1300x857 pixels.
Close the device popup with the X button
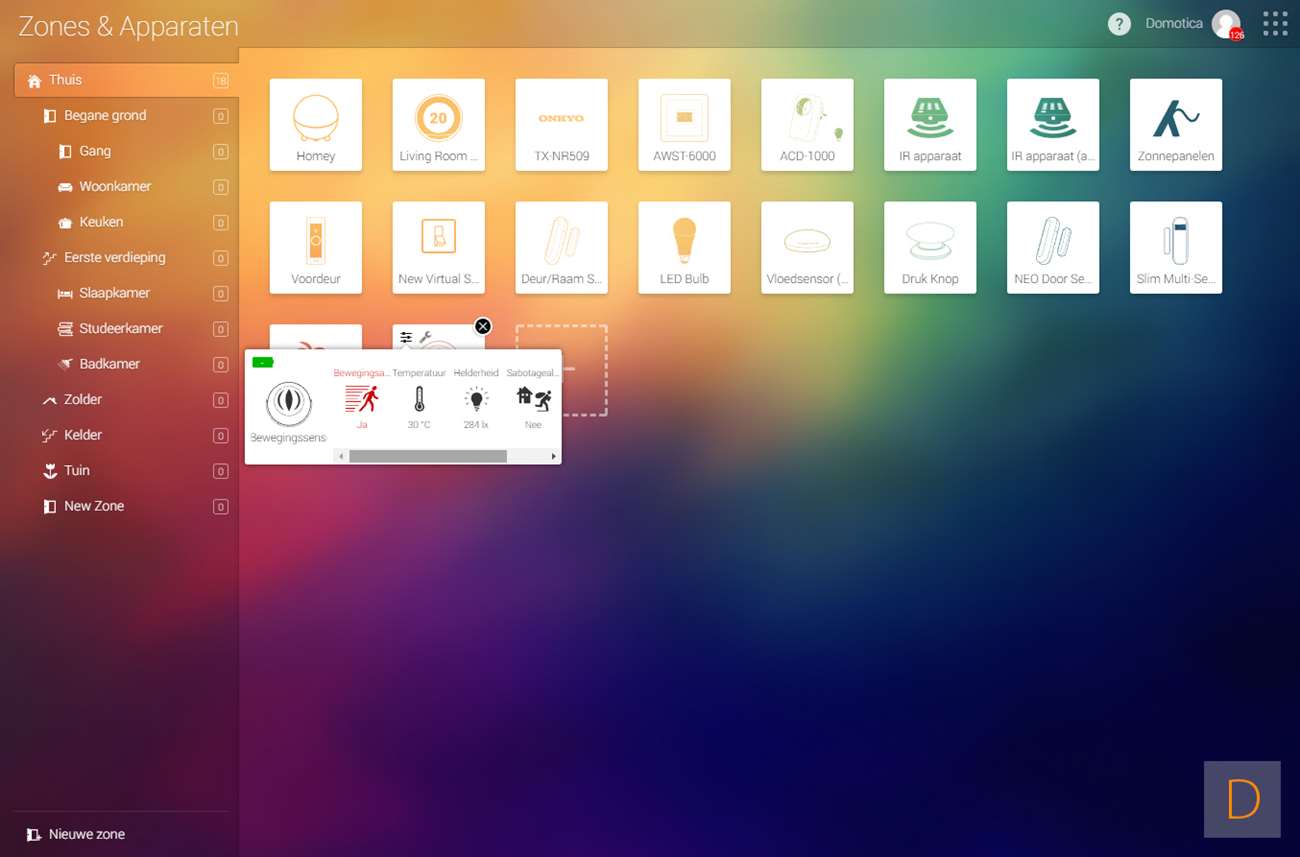(483, 326)
